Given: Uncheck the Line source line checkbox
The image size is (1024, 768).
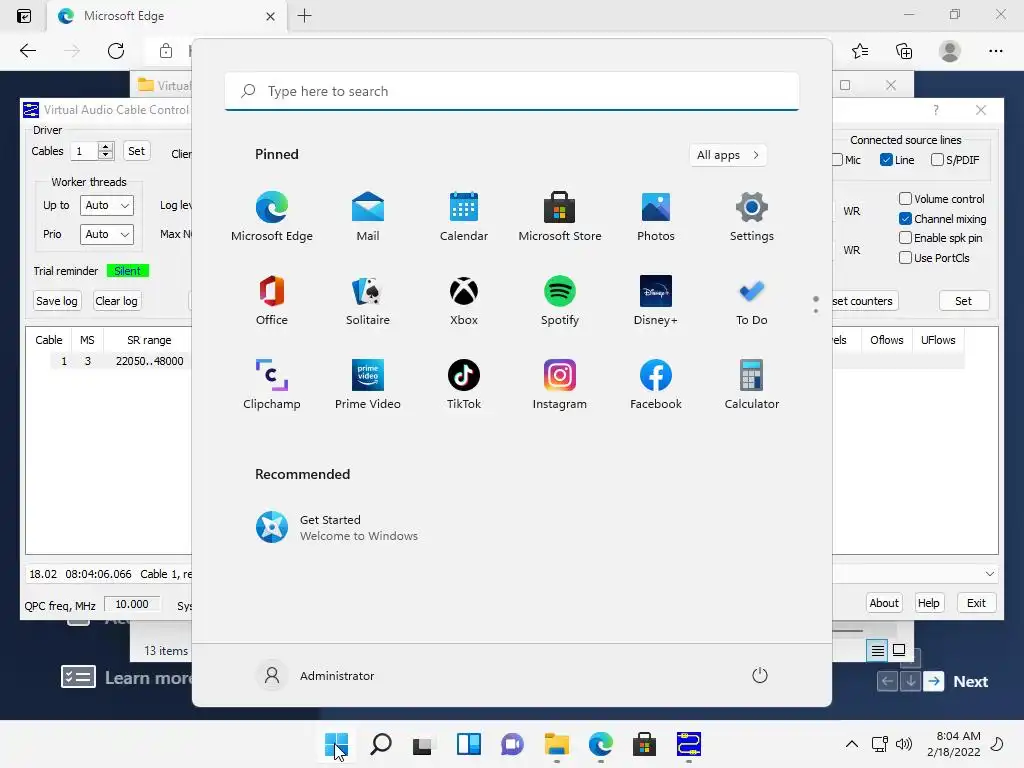Looking at the screenshot, I should point(886,159).
